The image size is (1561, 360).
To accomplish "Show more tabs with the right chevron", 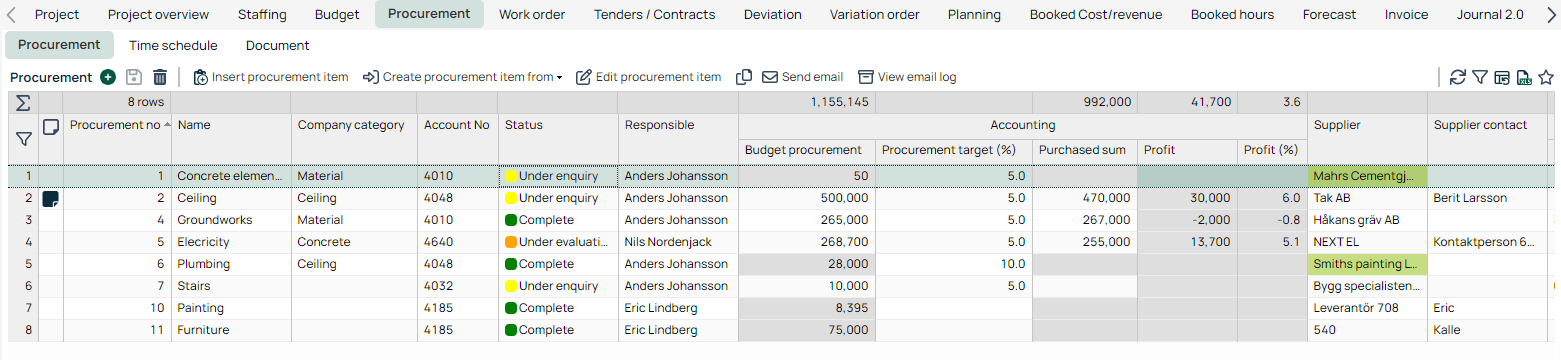I will tap(1551, 14).
